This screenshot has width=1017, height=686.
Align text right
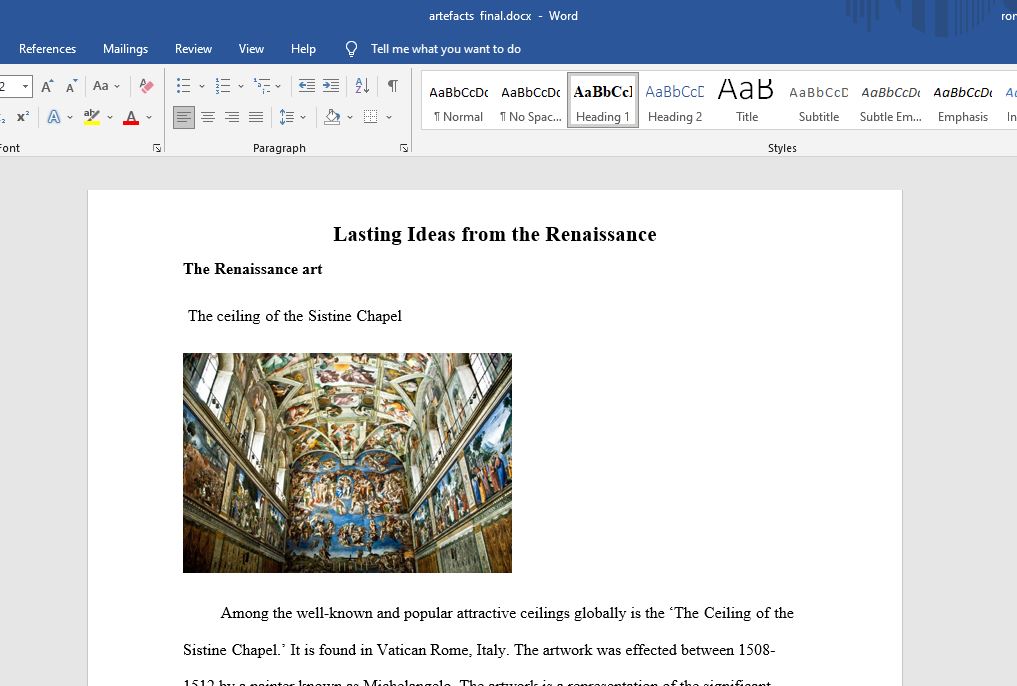pyautogui.click(x=232, y=117)
